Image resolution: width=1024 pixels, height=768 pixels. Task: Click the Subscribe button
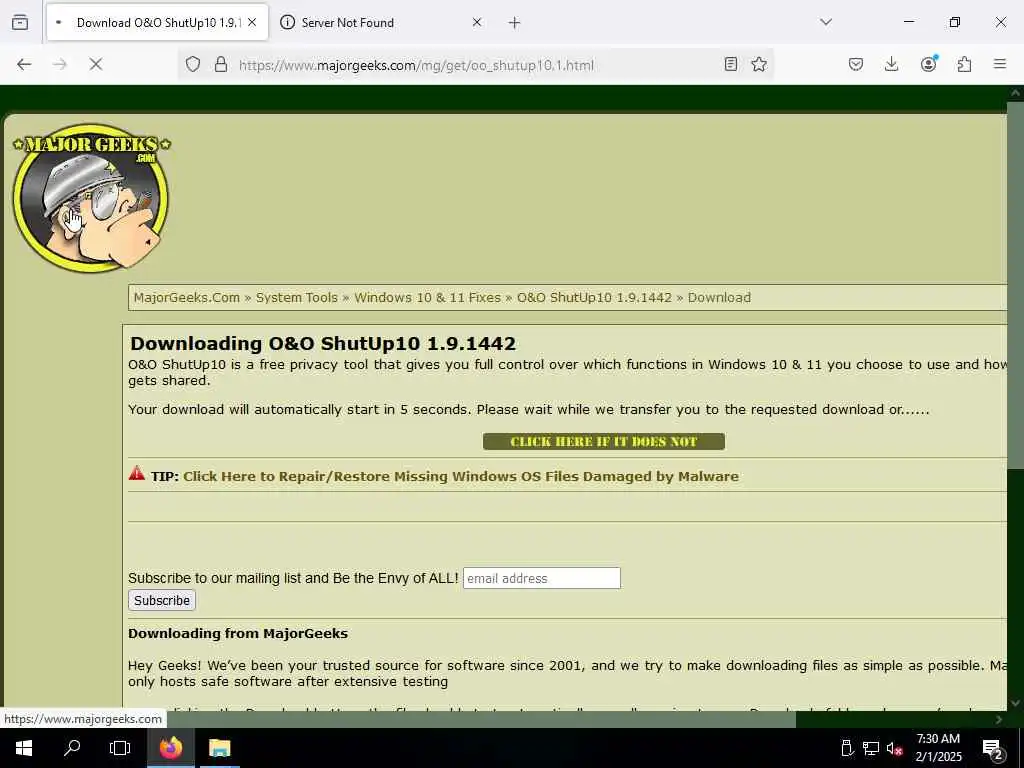pyautogui.click(x=162, y=600)
